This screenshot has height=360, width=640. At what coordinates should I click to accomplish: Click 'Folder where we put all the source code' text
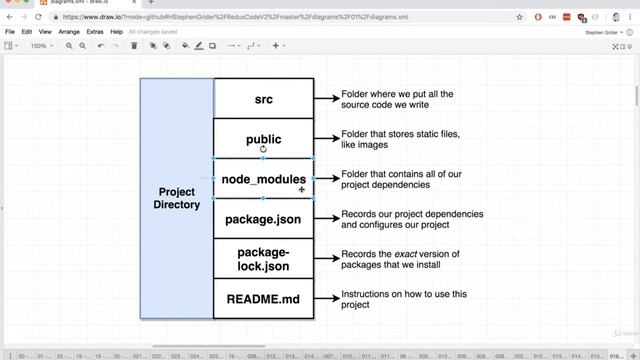click(x=397, y=99)
